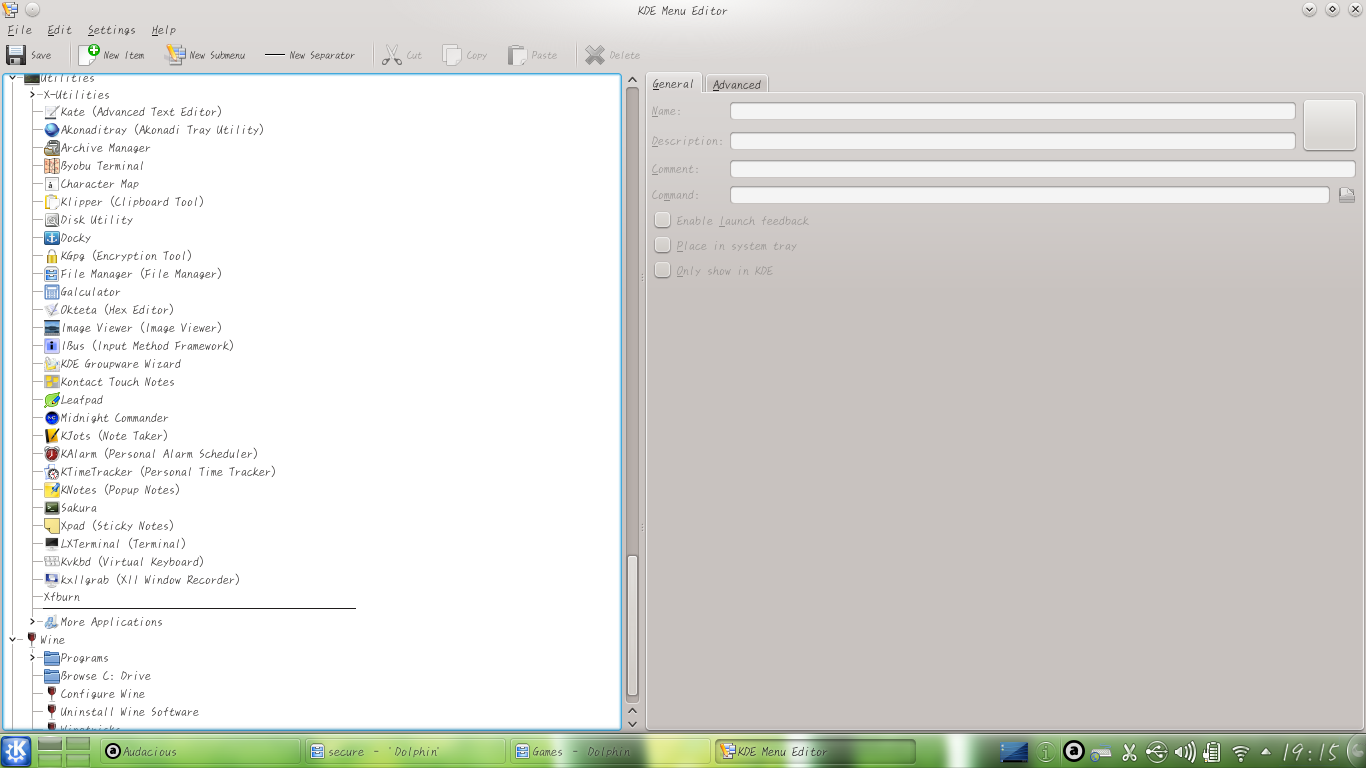Click the Comment input field
The height and width of the screenshot is (768, 1366).
click(x=1042, y=169)
